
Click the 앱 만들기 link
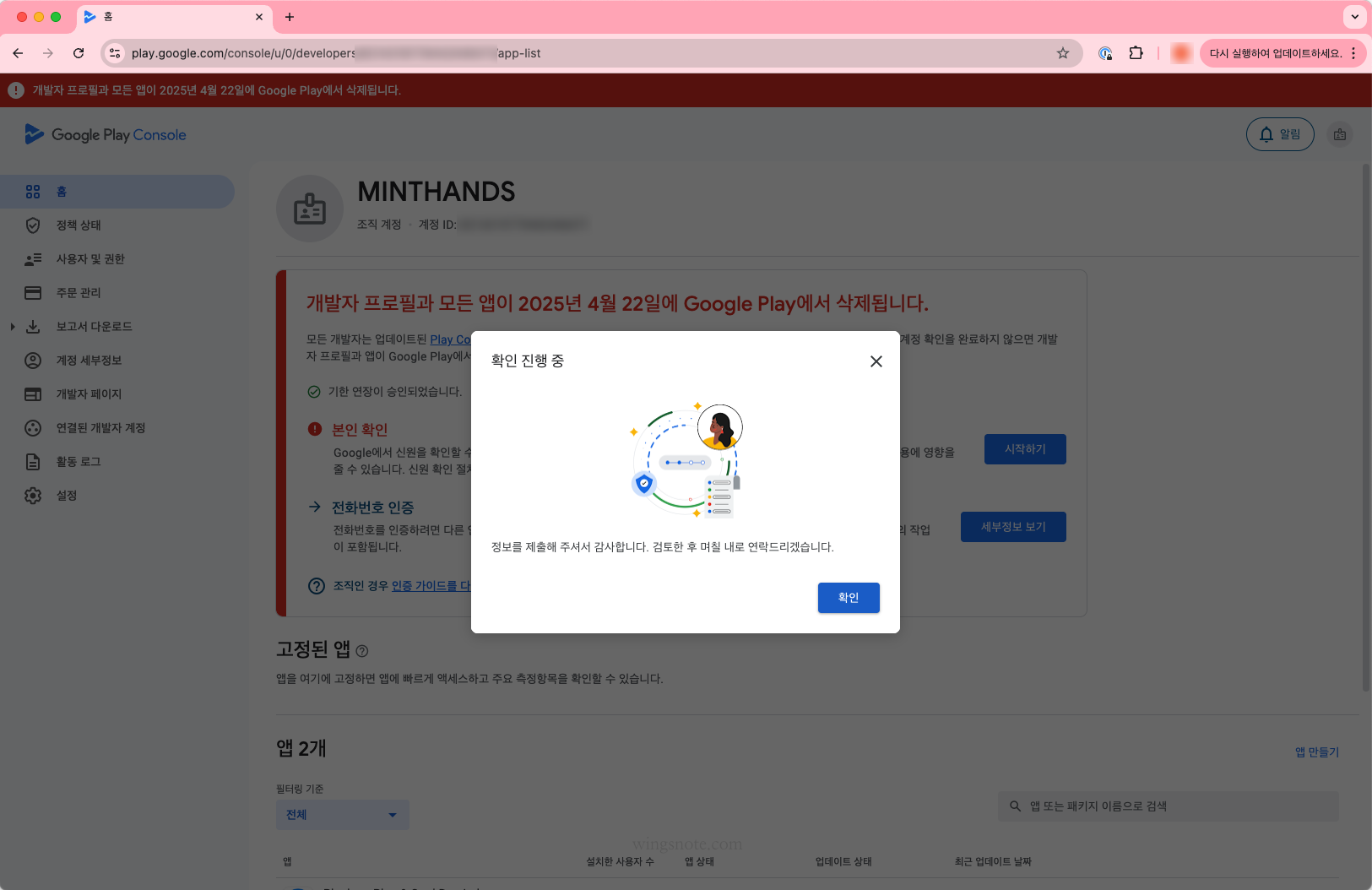point(1317,752)
